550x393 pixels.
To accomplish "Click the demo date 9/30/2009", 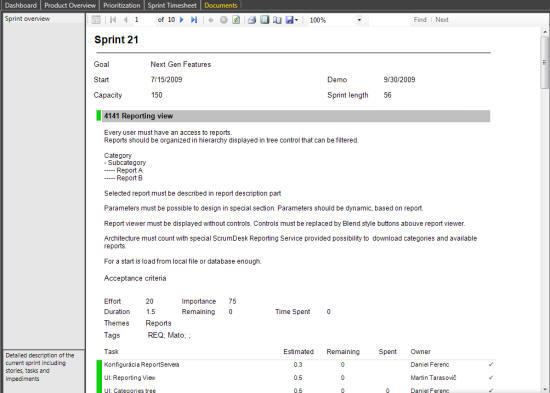I will pyautogui.click(x=399, y=79).
